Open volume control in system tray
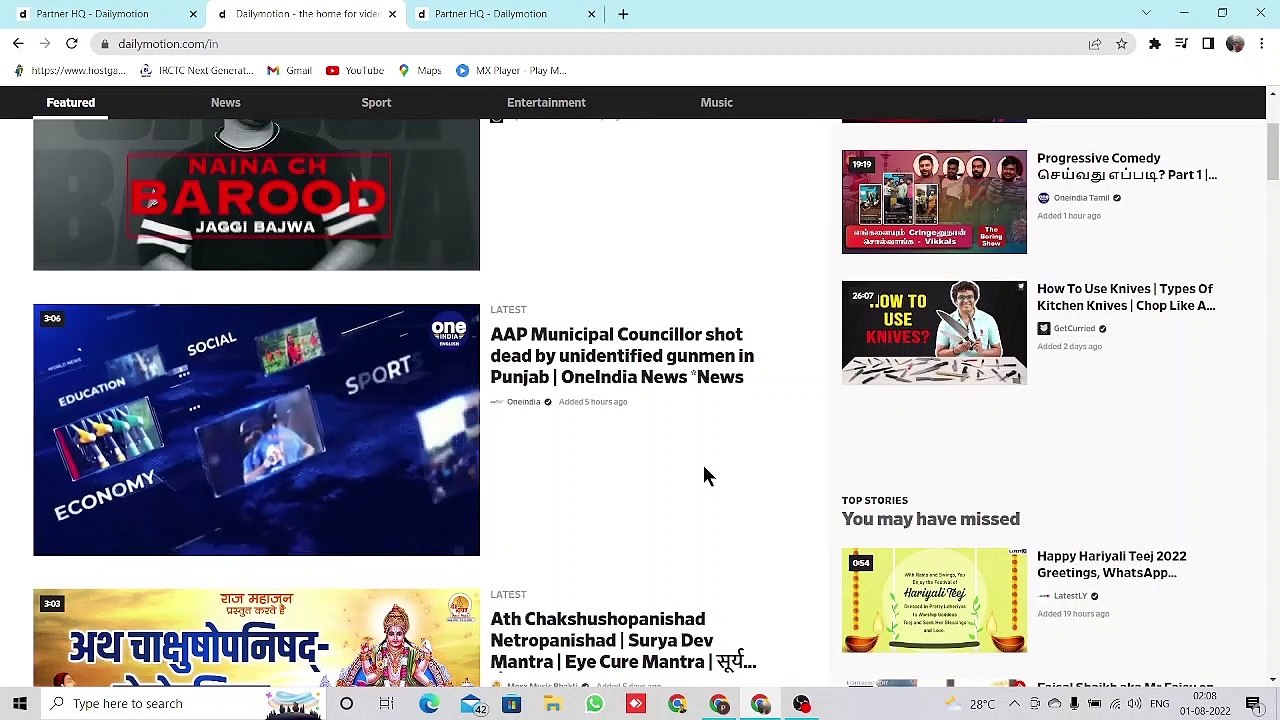This screenshot has height=720, width=1280. coord(1134,704)
